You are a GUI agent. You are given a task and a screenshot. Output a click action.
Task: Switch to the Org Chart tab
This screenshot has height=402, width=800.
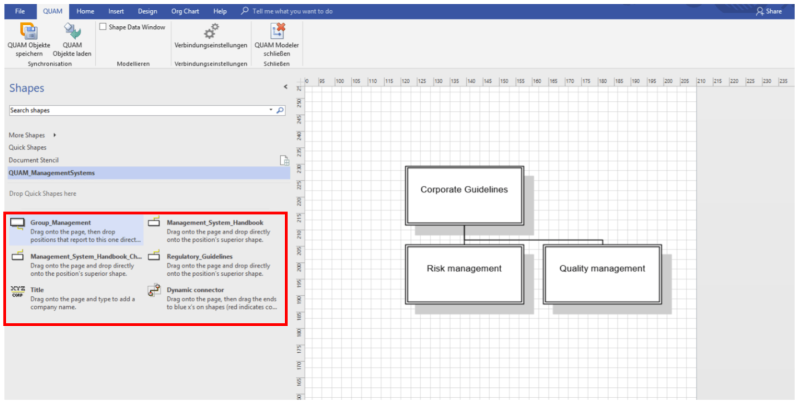tap(184, 11)
